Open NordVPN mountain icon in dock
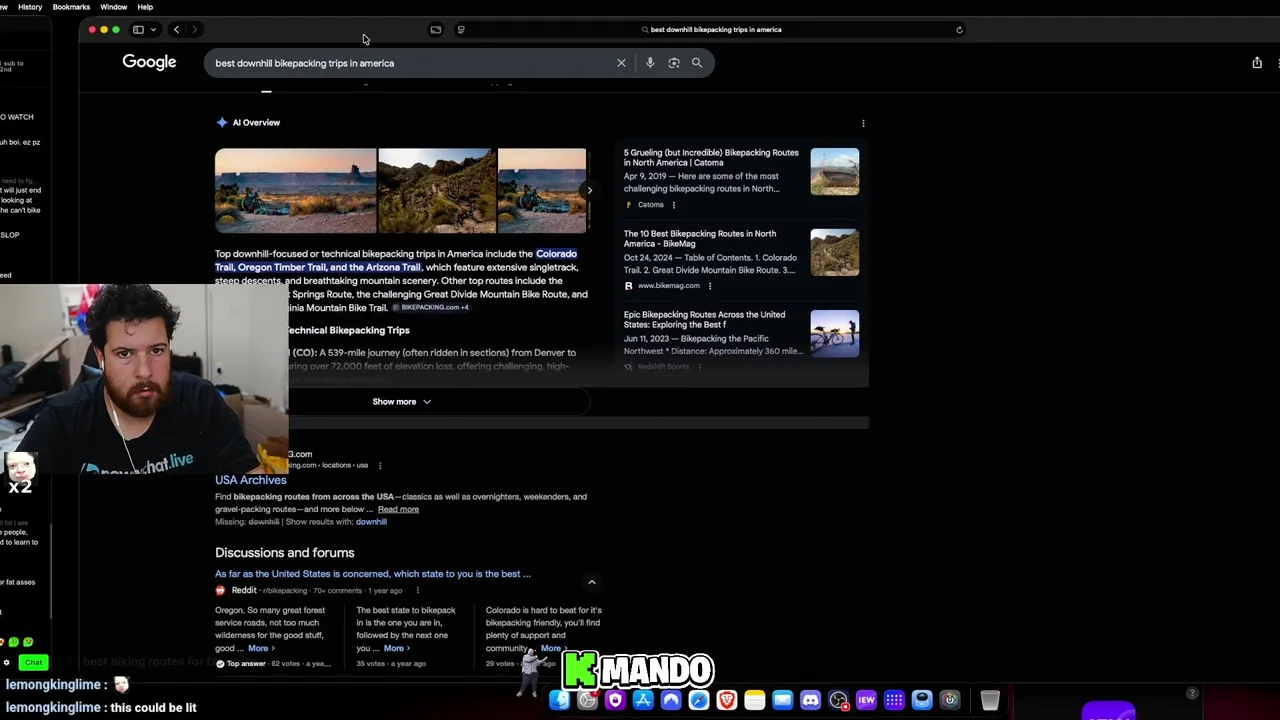Screen dimensions: 1280x720 coord(671,700)
